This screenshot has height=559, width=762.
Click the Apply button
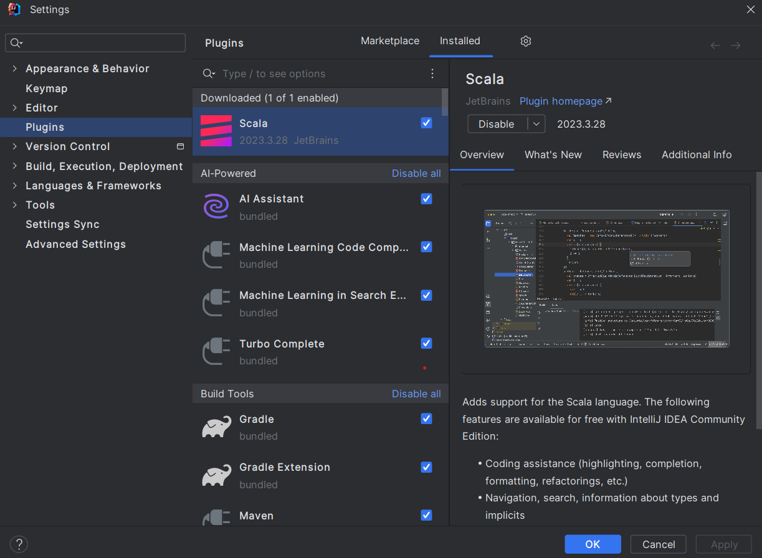724,544
